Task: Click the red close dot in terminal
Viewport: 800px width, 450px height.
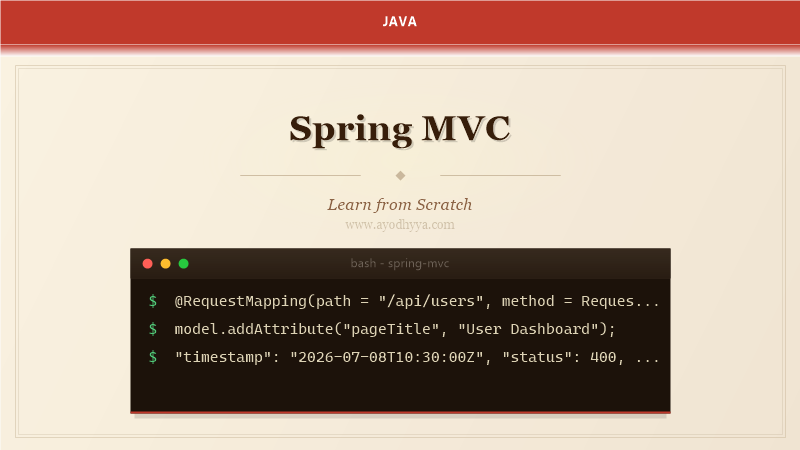Action: coord(147,264)
